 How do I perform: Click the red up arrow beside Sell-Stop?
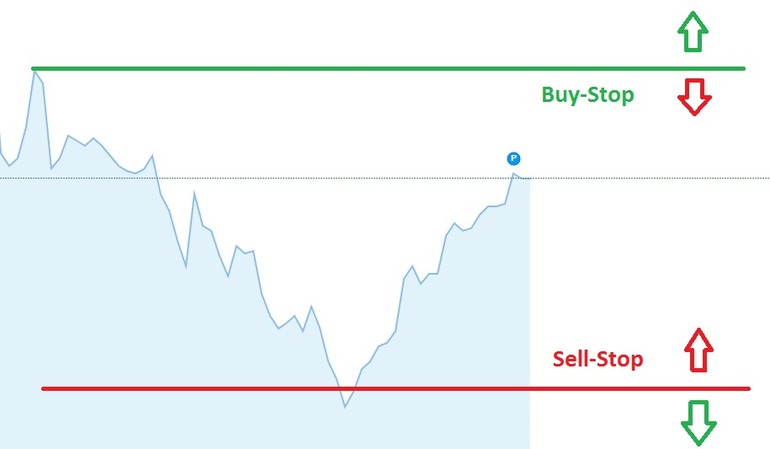[698, 350]
